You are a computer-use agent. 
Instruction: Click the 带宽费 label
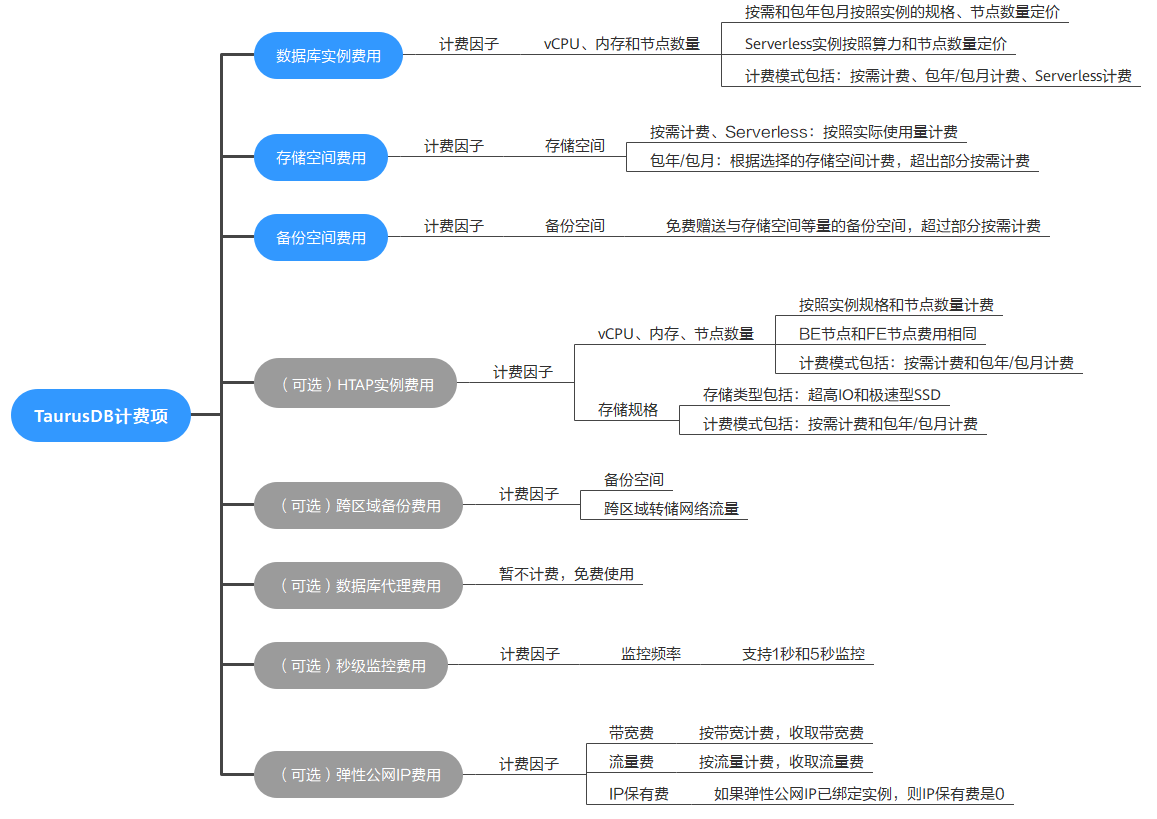click(x=632, y=733)
